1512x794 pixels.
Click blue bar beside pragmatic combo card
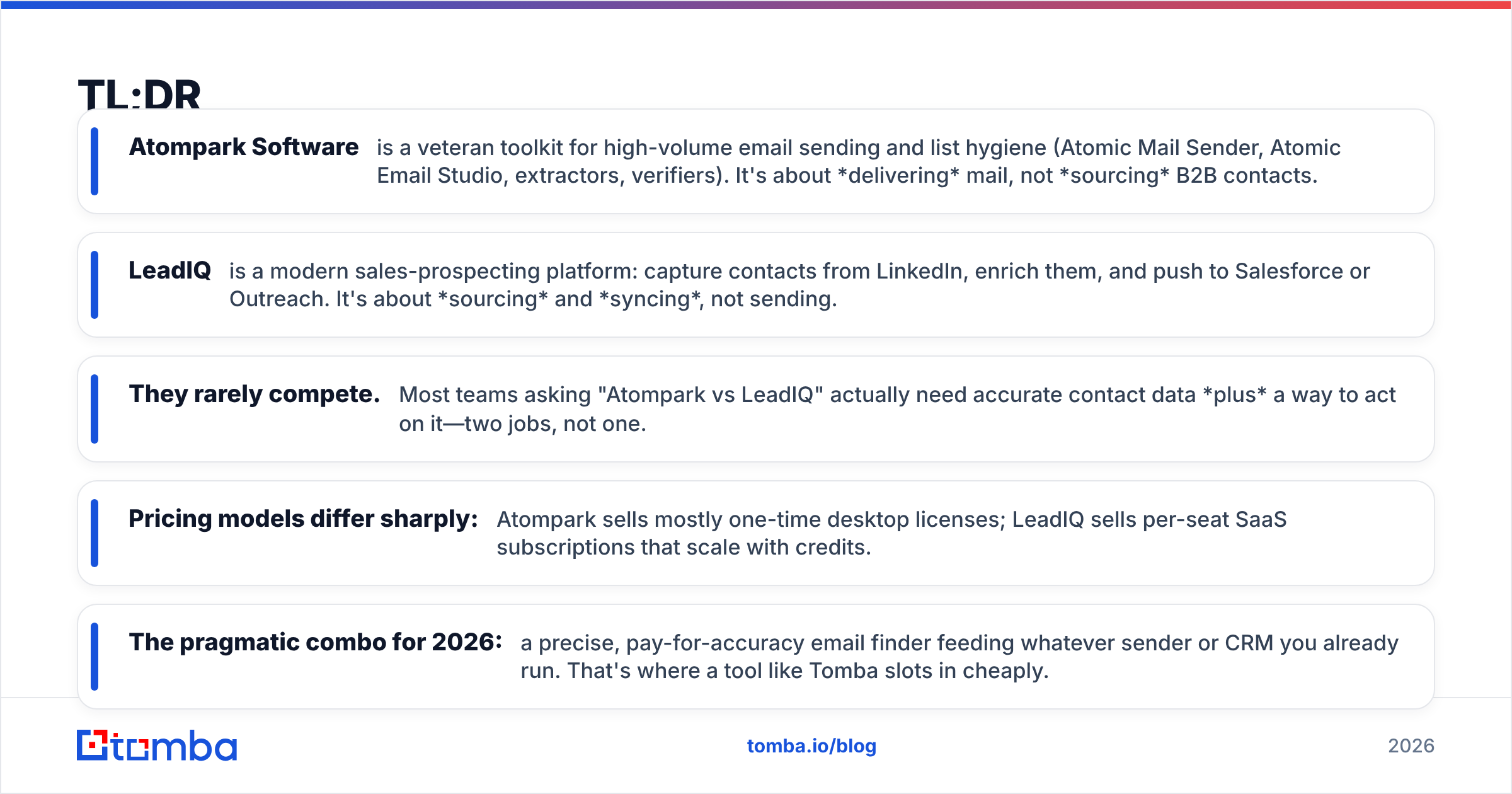(94, 657)
